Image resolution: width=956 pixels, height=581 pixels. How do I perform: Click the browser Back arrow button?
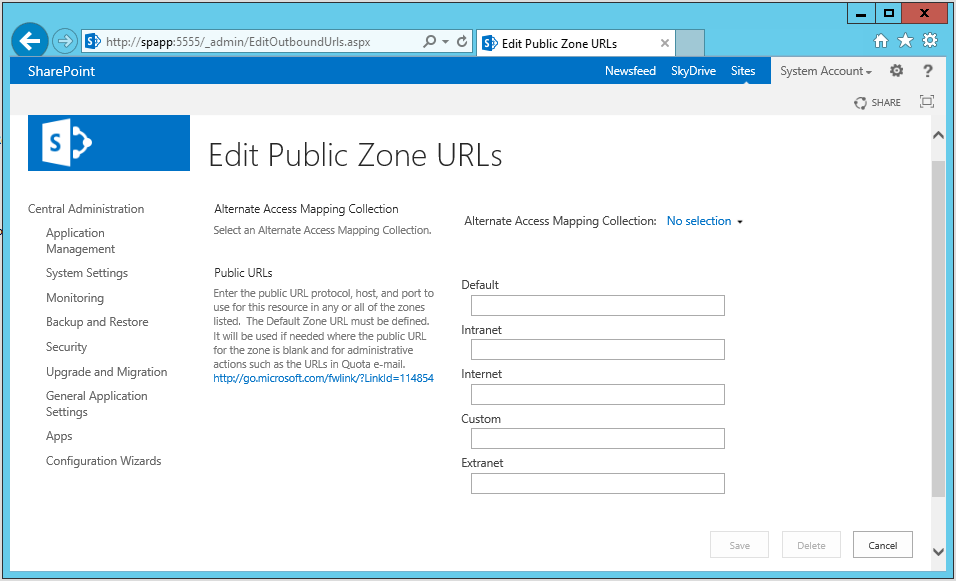point(29,41)
